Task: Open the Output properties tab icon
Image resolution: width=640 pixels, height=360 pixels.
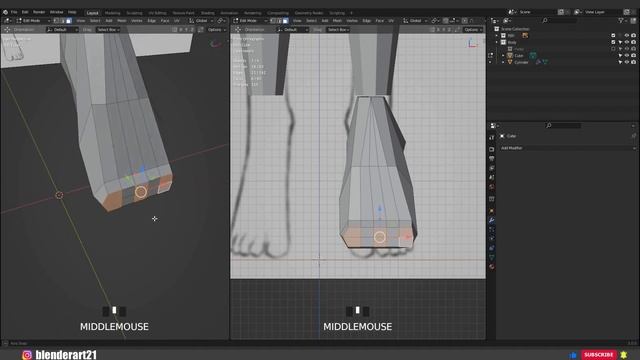Action: [x=492, y=158]
